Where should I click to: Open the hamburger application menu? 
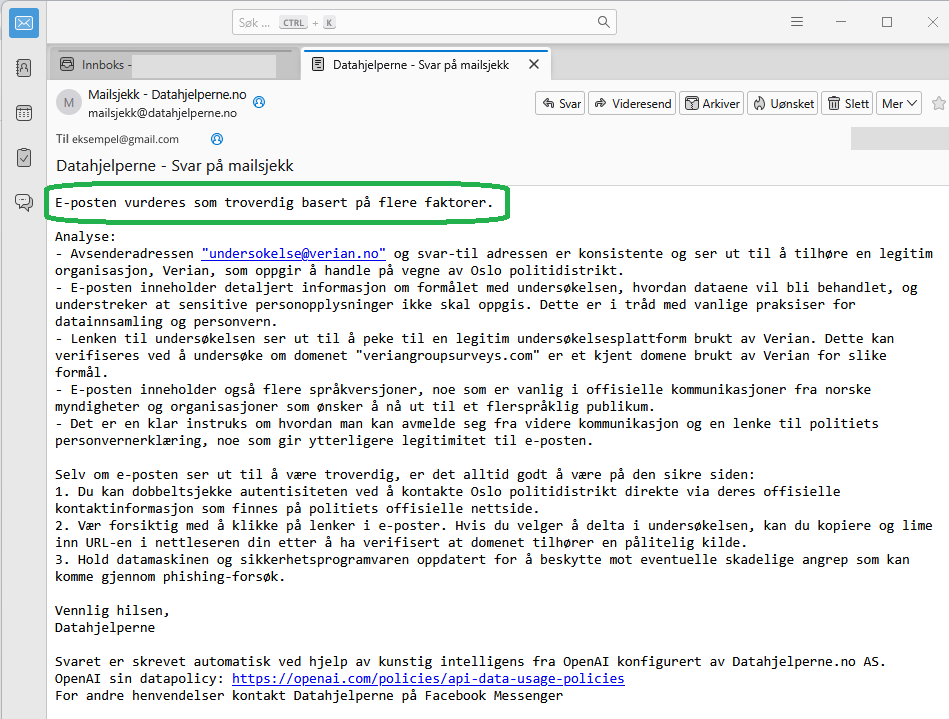click(797, 22)
